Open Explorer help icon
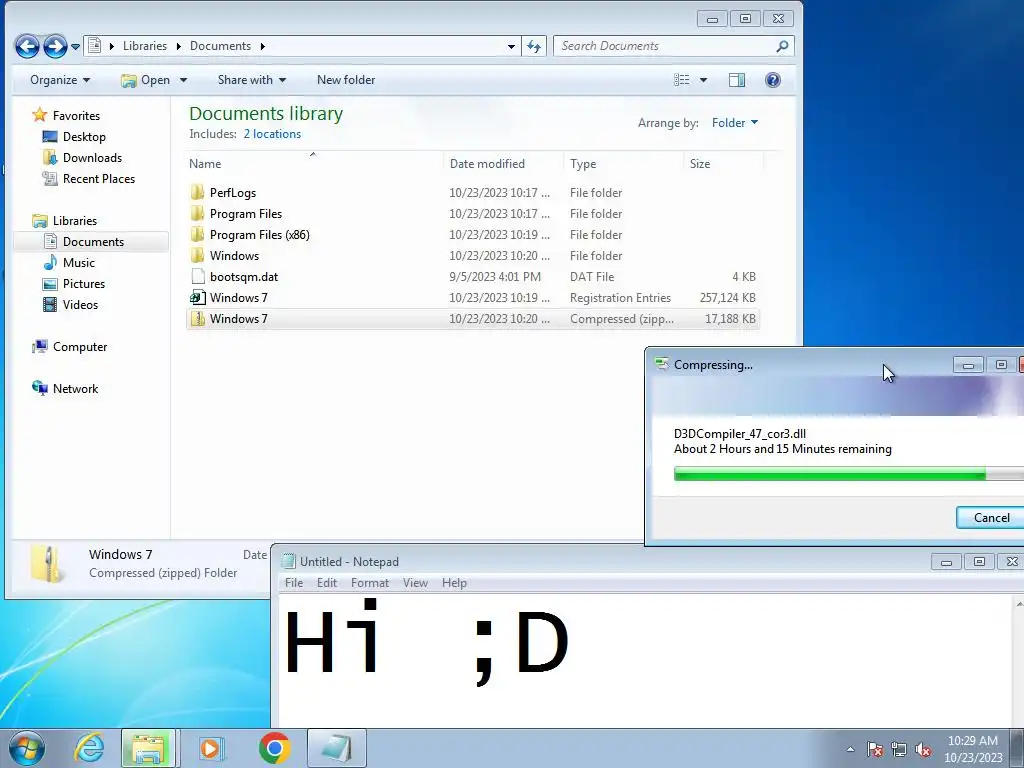This screenshot has width=1024, height=768. 773,80
